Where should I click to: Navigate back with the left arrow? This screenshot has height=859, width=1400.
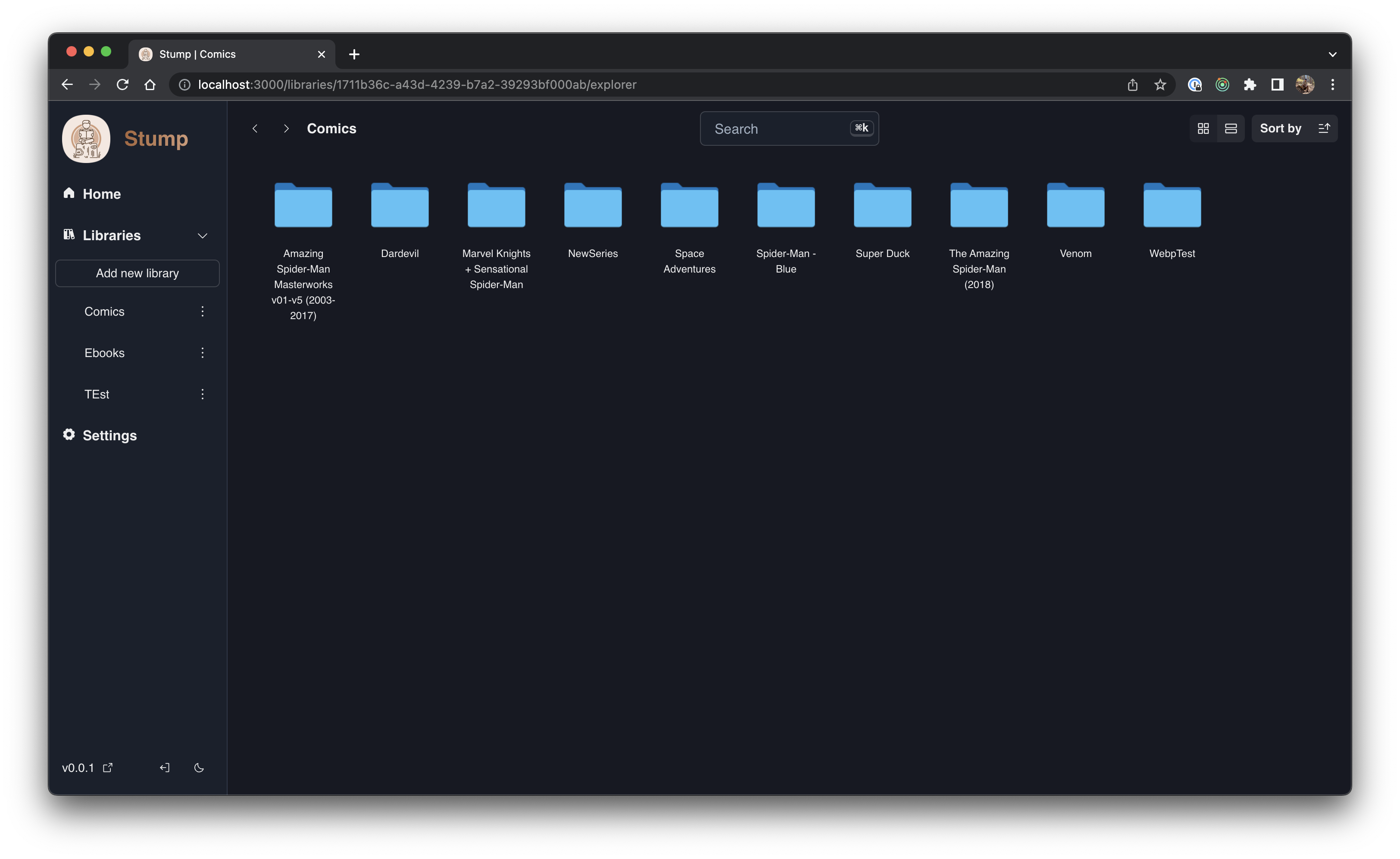(255, 129)
